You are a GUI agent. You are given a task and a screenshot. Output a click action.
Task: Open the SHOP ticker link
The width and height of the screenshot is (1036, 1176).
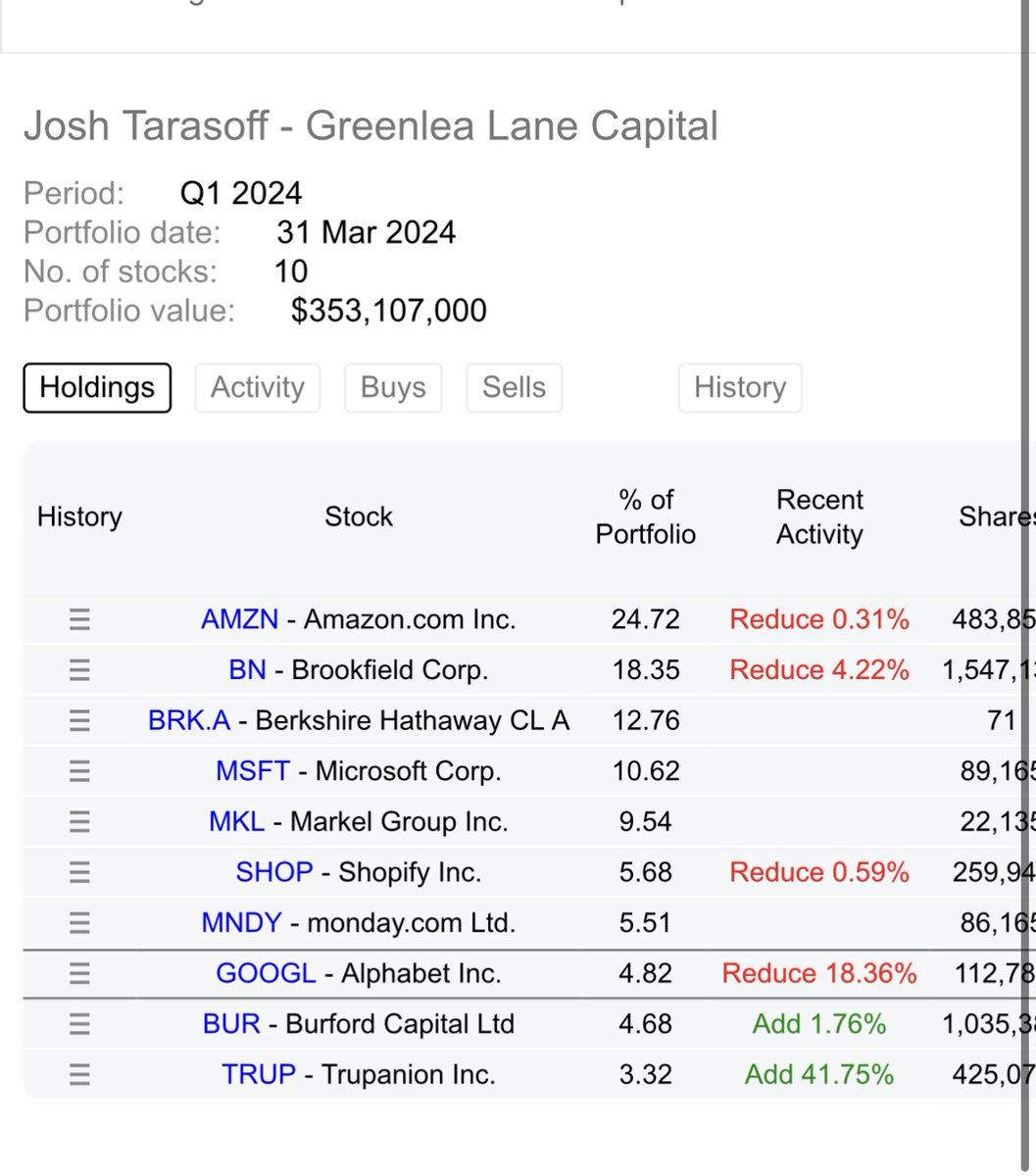coord(274,872)
